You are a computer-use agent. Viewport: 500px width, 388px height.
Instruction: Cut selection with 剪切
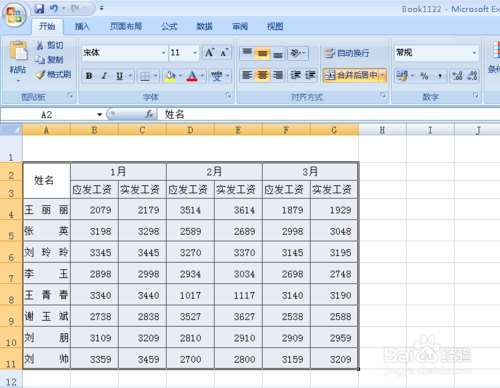pyautogui.click(x=50, y=45)
